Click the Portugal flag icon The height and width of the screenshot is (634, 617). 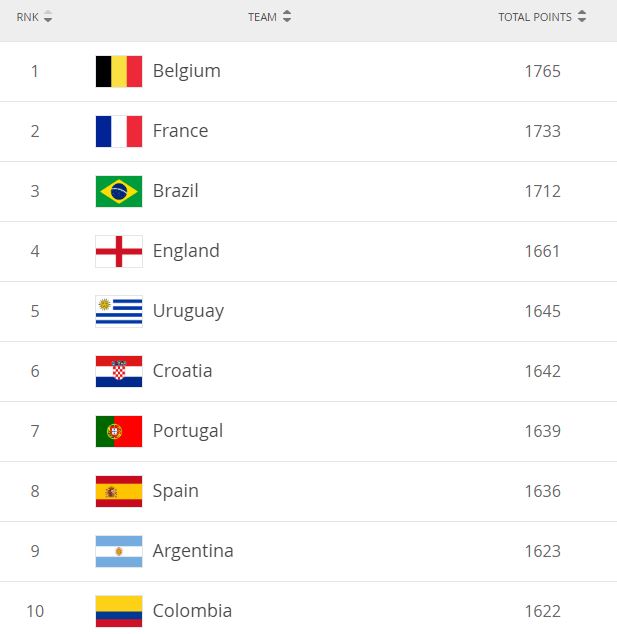(118, 431)
